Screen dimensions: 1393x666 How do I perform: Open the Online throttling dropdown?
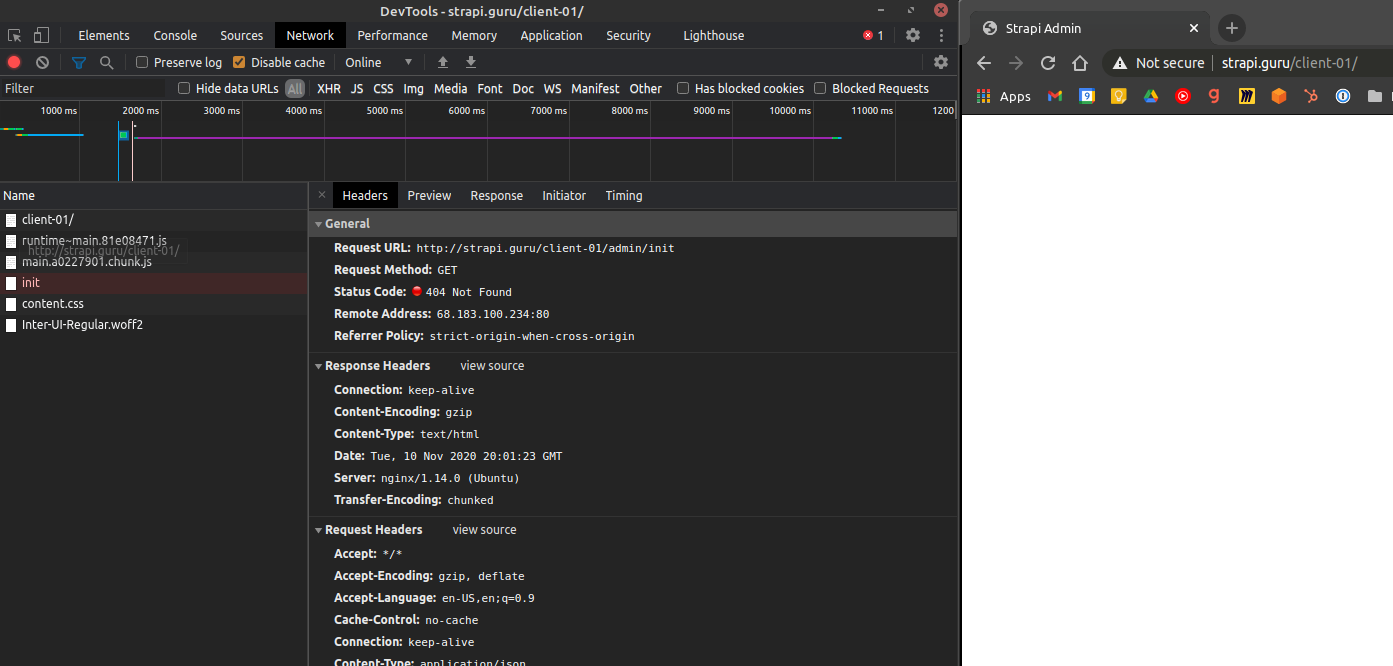point(378,61)
